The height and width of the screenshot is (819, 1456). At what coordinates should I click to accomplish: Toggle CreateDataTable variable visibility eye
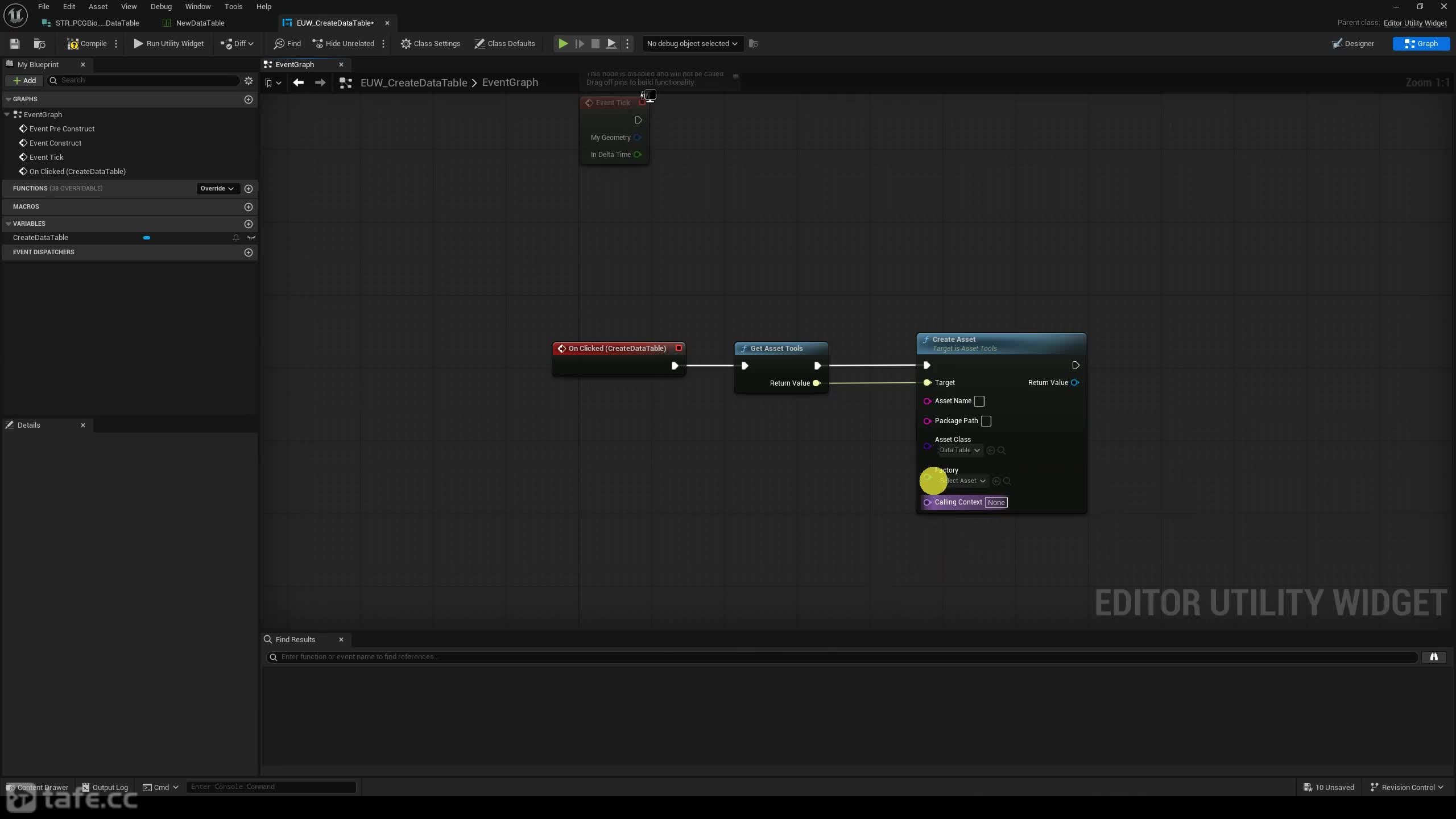pos(251,238)
